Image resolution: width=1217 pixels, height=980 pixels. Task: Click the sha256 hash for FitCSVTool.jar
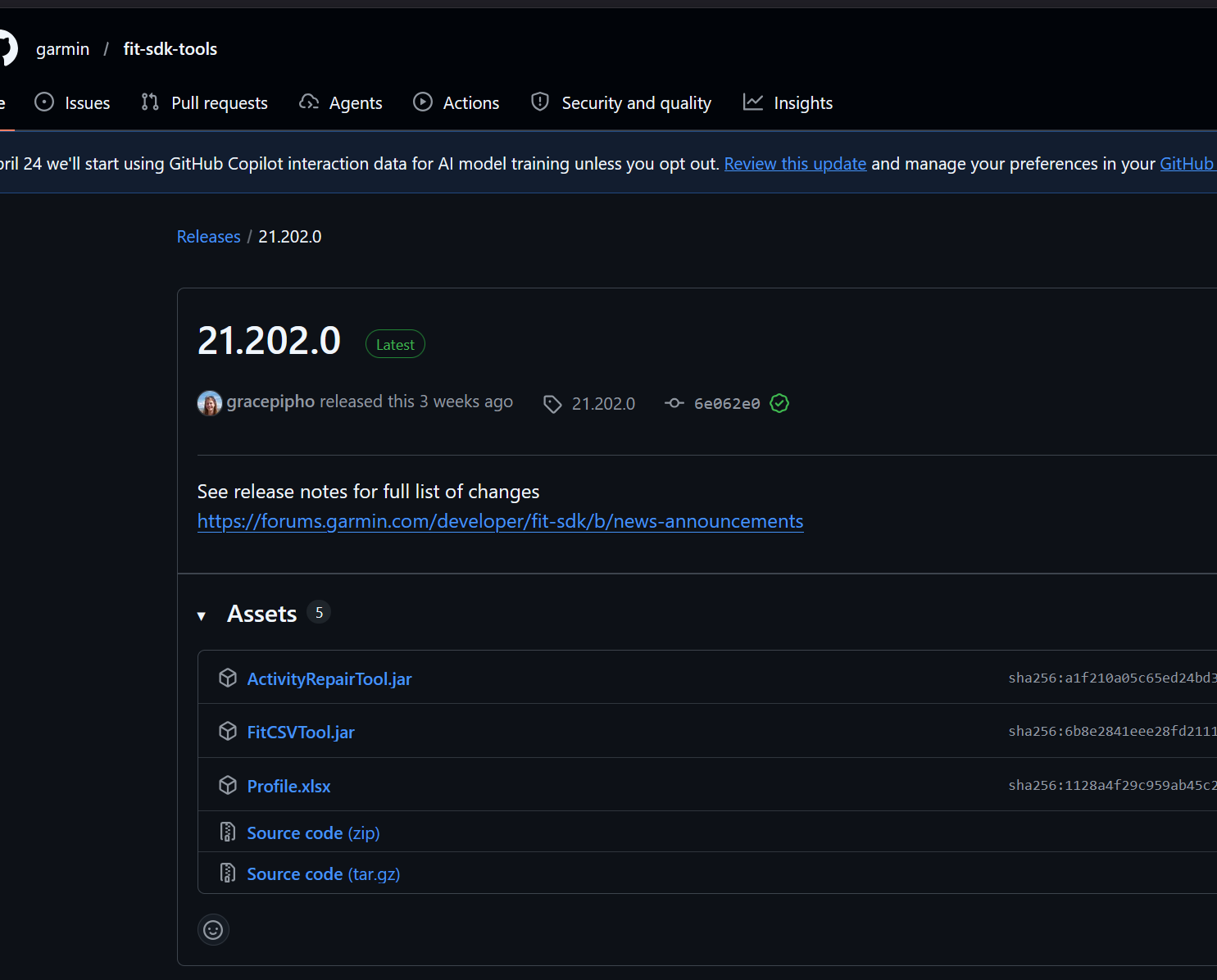(1112, 731)
